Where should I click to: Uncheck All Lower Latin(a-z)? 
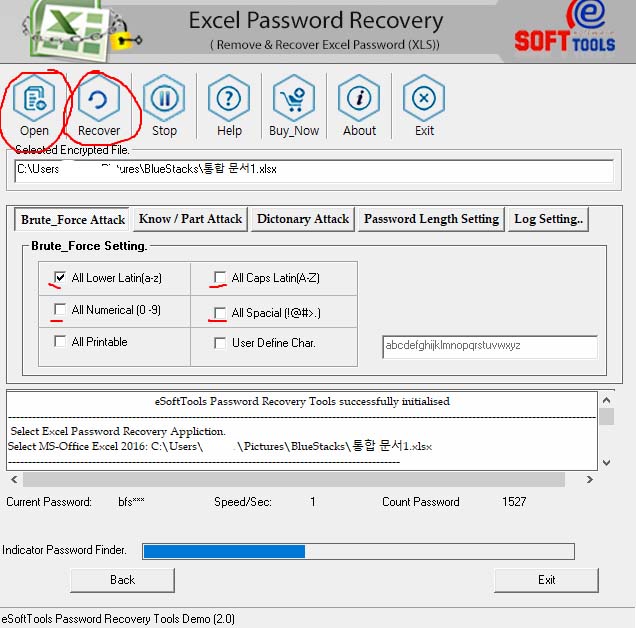tap(60, 277)
